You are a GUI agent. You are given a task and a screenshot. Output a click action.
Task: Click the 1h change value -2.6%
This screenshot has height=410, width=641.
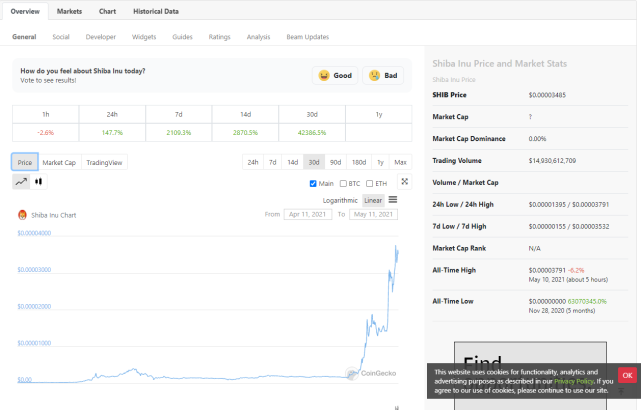point(45,132)
